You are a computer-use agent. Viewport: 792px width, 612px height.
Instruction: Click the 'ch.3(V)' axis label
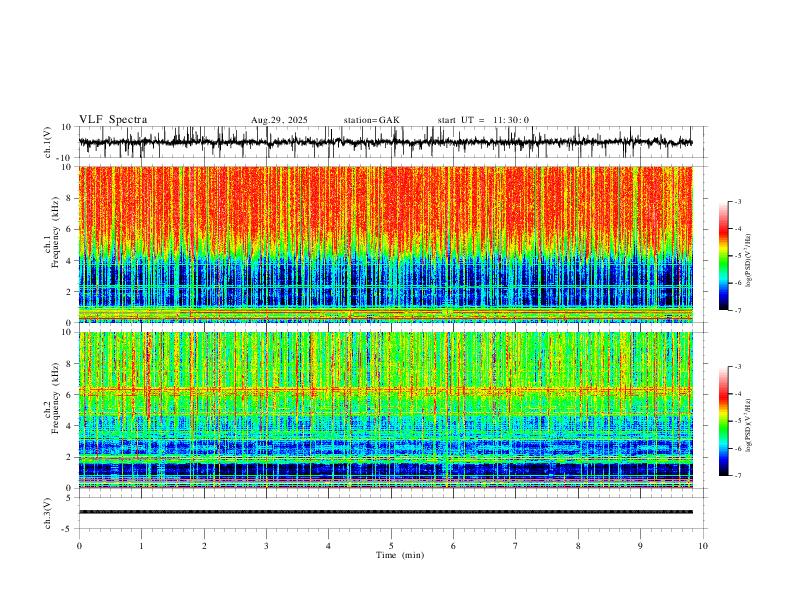tap(47, 513)
